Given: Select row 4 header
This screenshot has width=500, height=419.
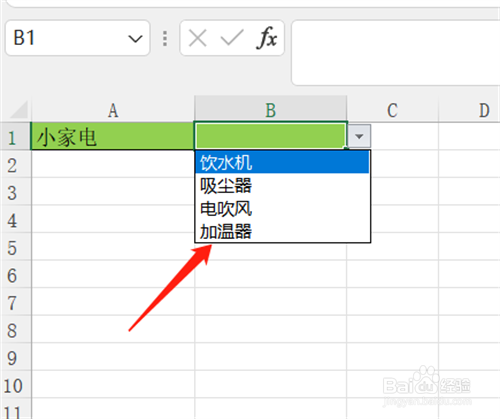Looking at the screenshot, I should pyautogui.click(x=15, y=219).
